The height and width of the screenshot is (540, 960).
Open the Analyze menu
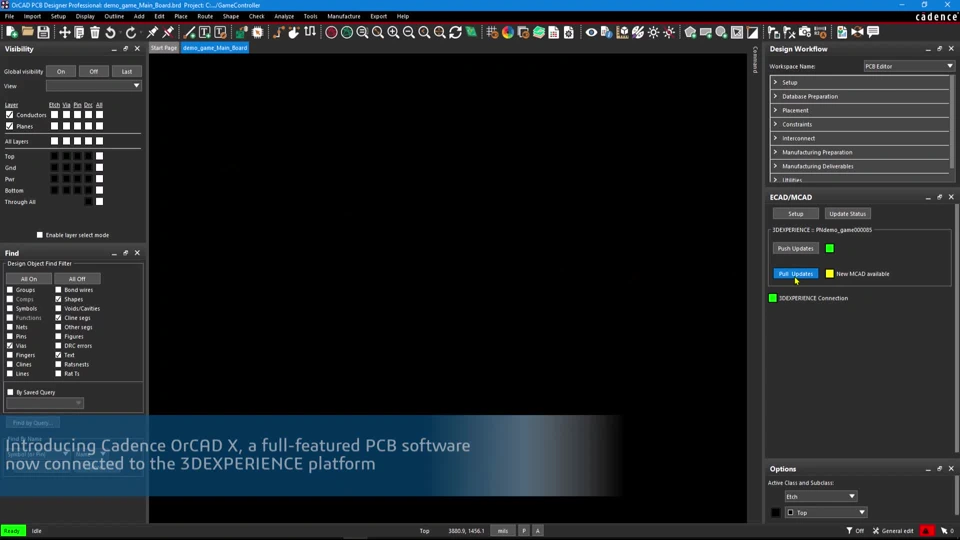click(x=284, y=17)
